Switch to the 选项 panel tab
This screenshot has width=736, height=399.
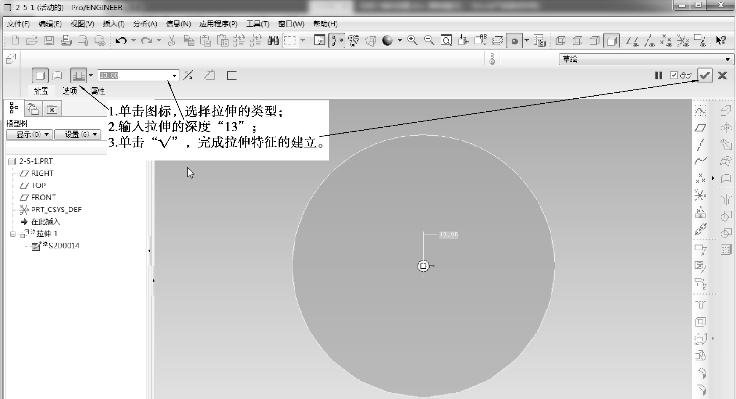pyautogui.click(x=69, y=91)
